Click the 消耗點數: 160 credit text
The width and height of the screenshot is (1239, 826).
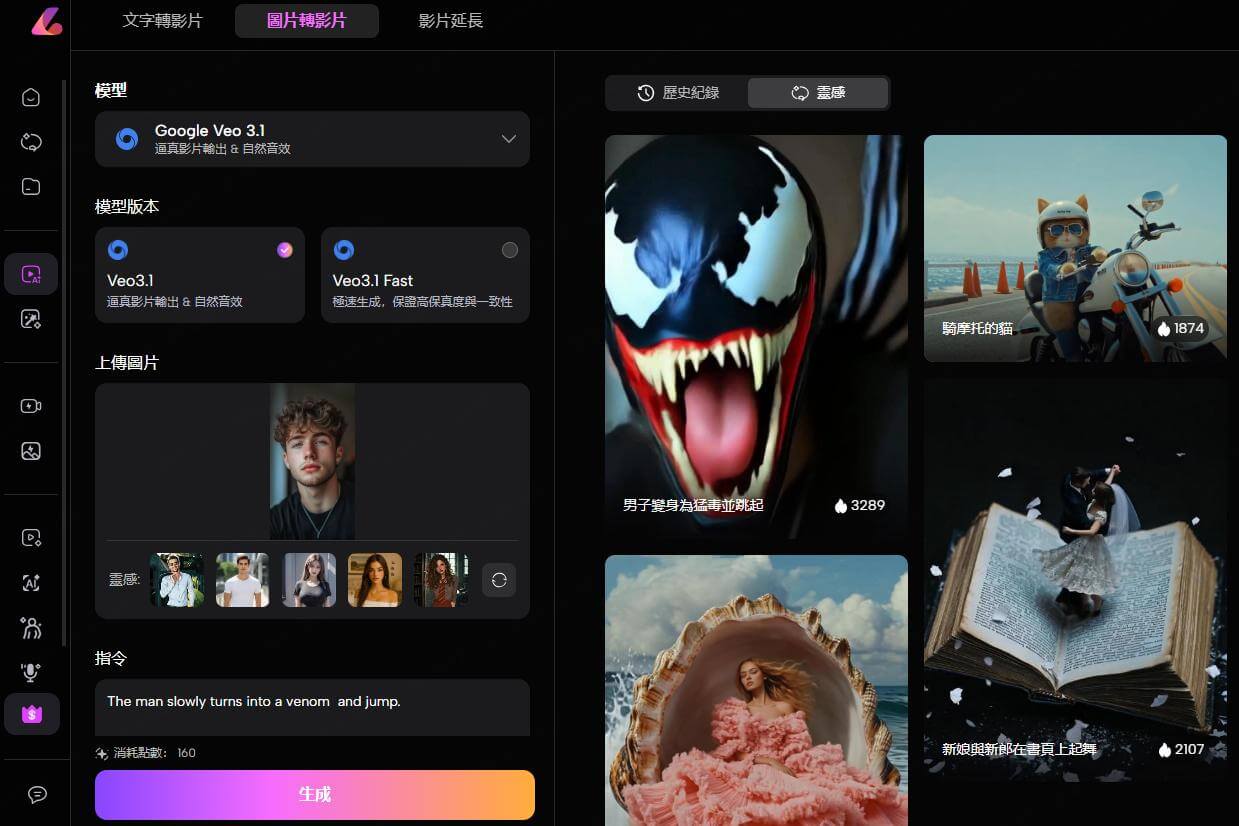pos(155,753)
